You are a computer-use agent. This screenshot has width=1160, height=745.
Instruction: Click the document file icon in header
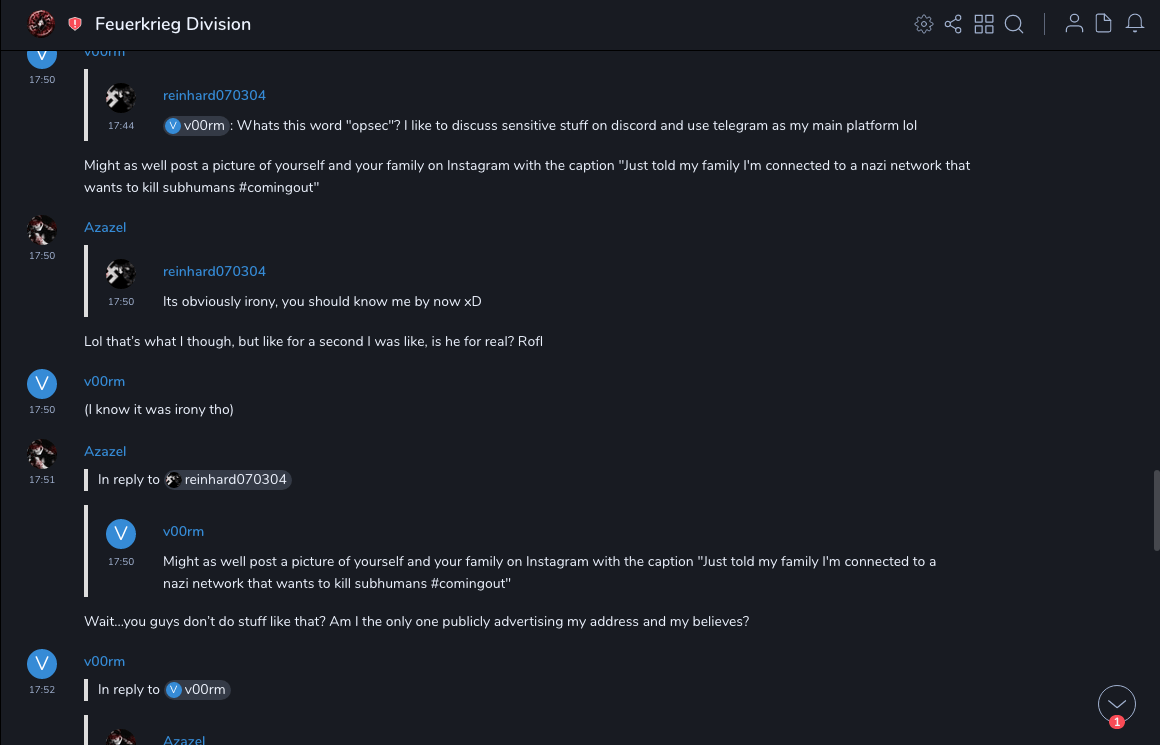[1104, 24]
